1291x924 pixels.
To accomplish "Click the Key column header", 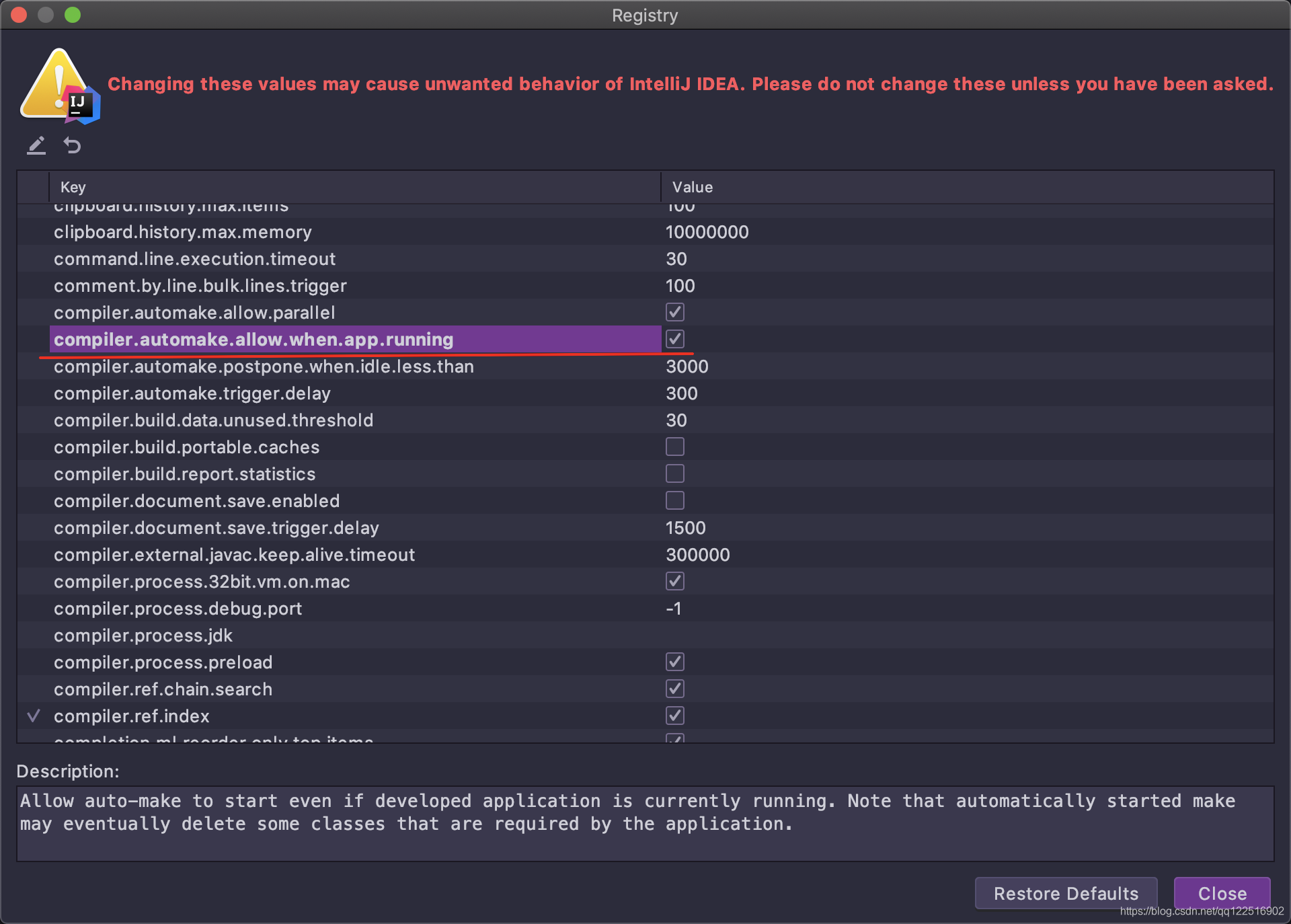I will coord(355,187).
